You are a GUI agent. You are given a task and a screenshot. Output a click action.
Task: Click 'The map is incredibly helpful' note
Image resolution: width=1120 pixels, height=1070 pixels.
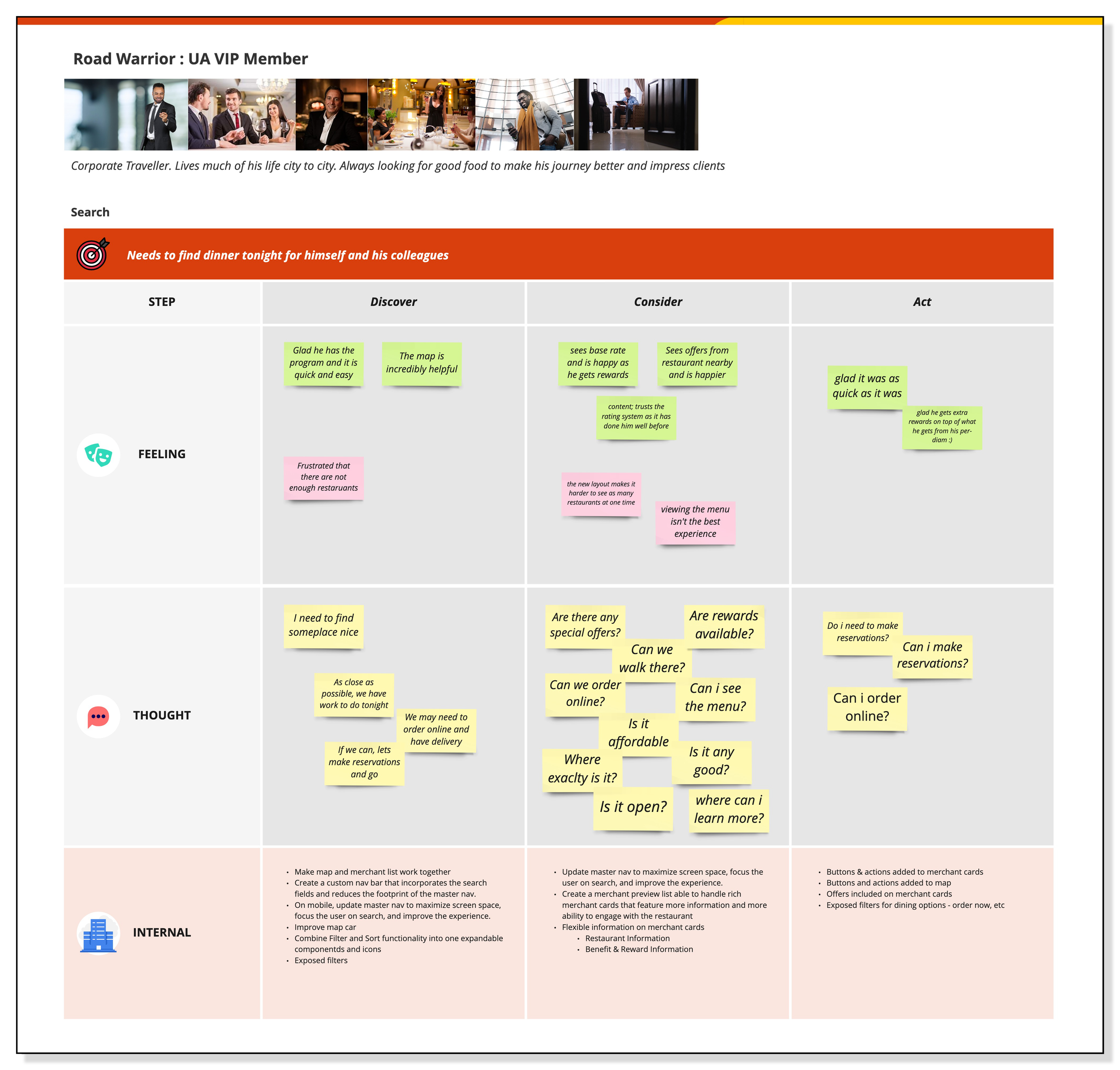422,363
